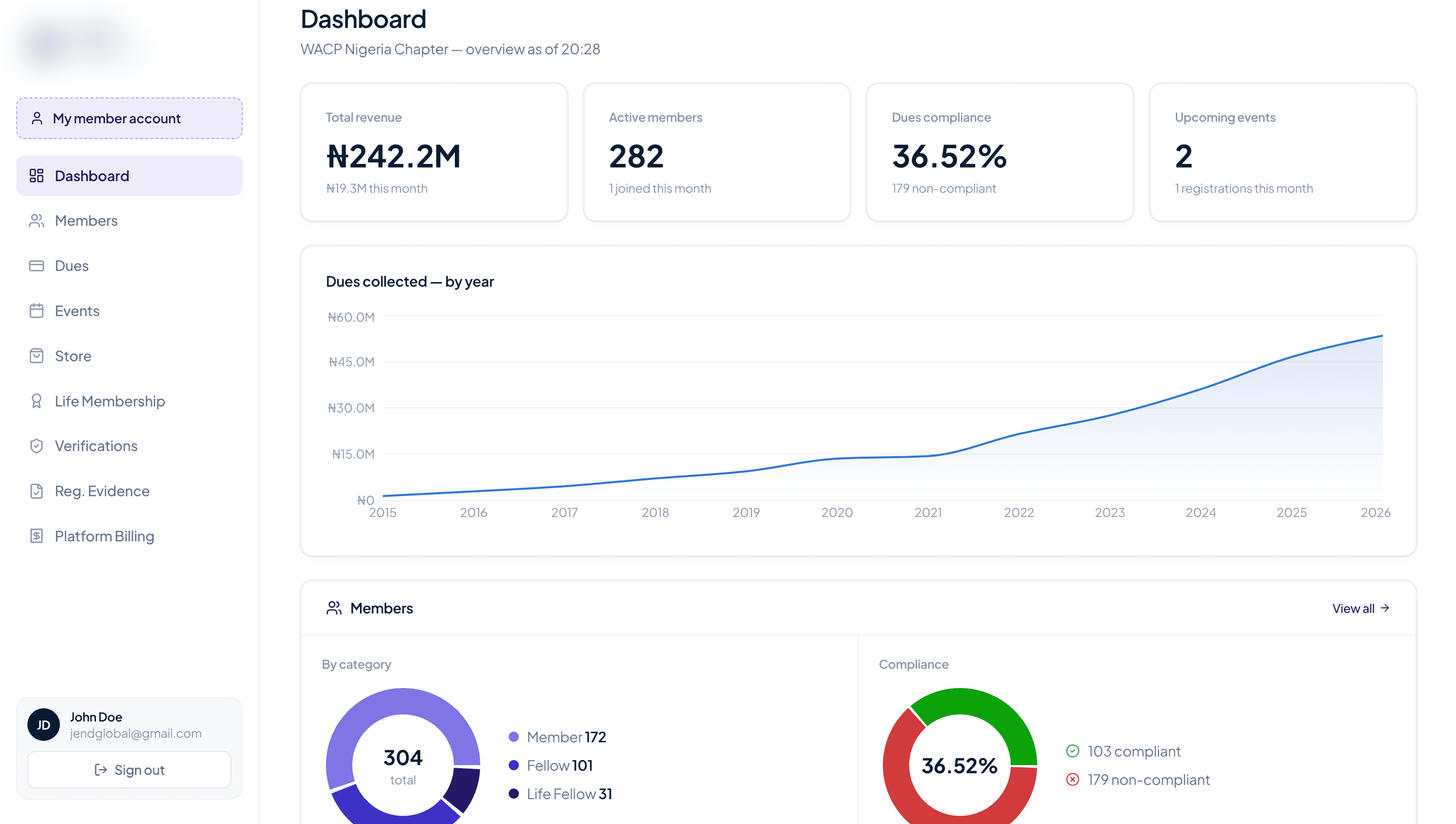Viewport: 1456px width, 824px height.
Task: Click the 2022 label on chart axis
Action: [1019, 513]
